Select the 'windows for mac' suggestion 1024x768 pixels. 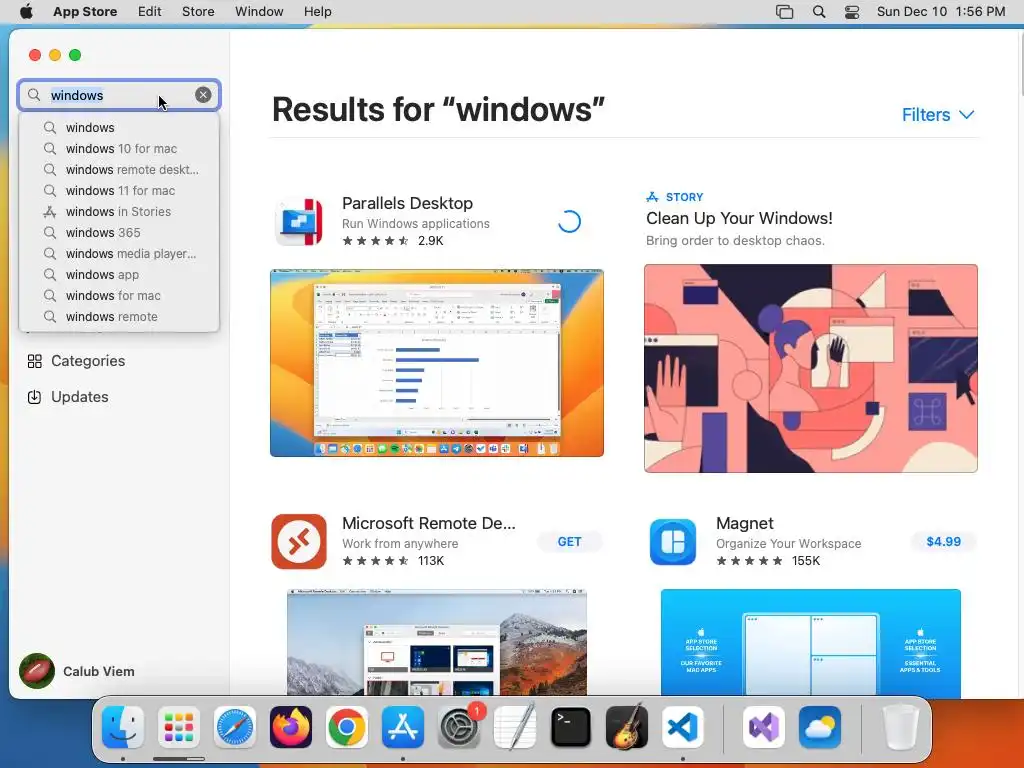pyautogui.click(x=120, y=295)
